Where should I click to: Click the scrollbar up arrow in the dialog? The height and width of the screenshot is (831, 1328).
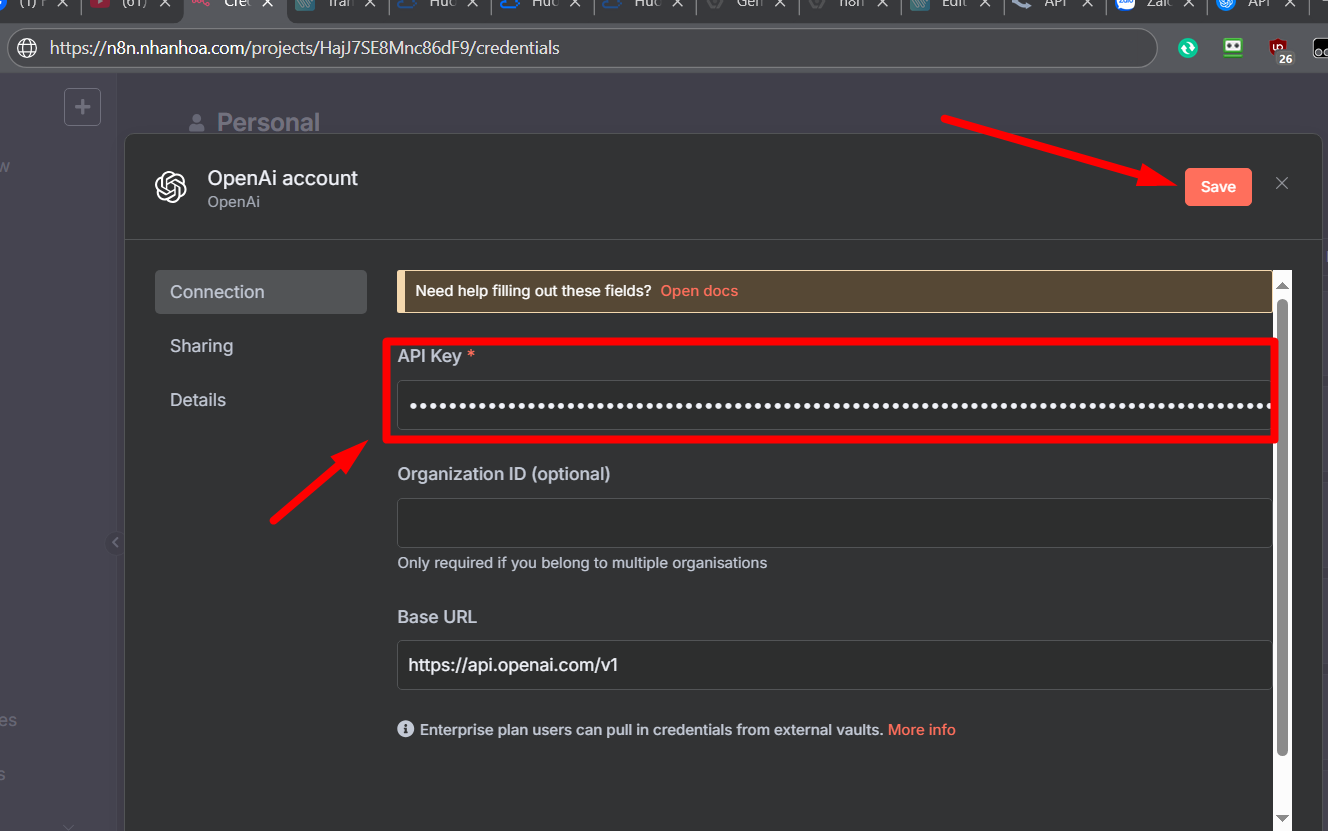pos(1283,285)
